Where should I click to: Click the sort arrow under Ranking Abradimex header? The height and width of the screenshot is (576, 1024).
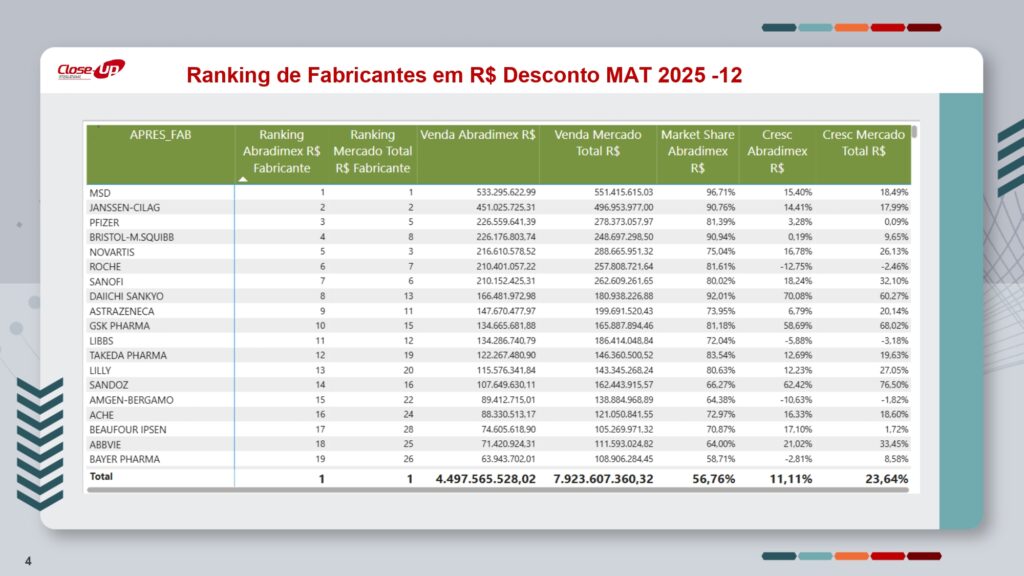pyautogui.click(x=242, y=179)
